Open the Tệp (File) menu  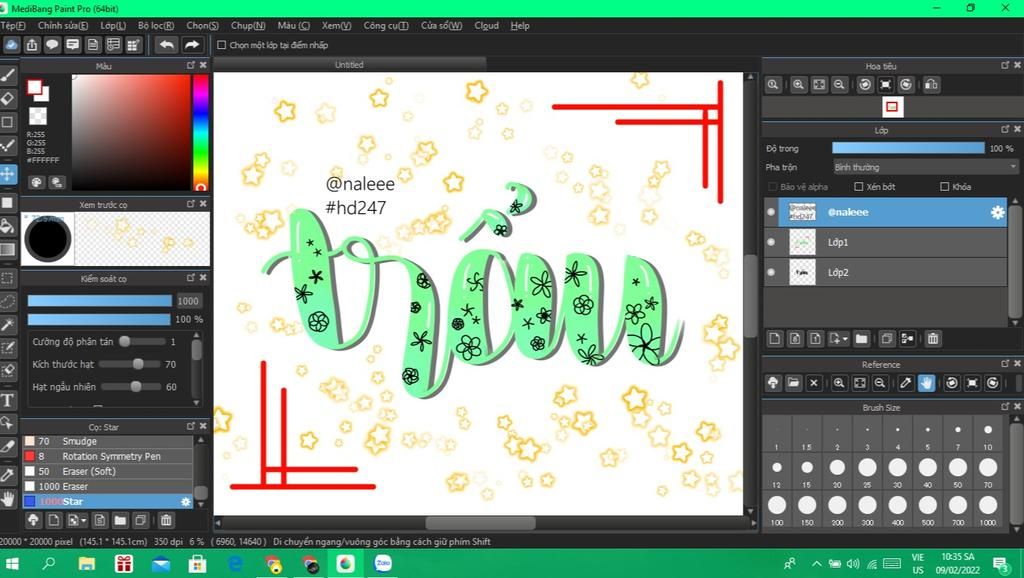(12, 25)
